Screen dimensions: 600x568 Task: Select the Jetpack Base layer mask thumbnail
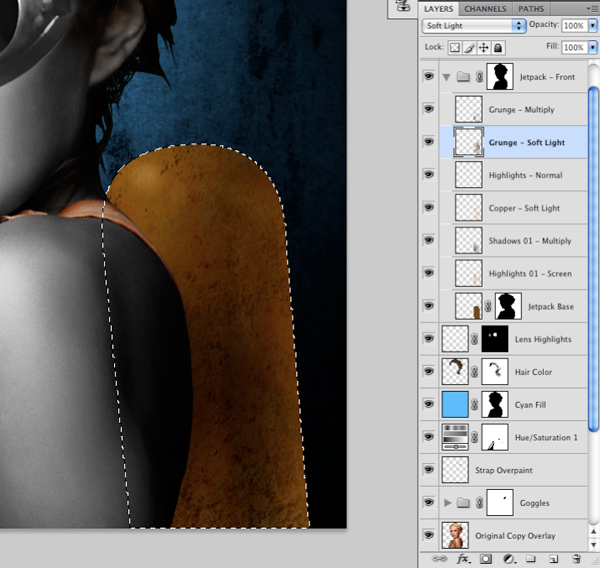point(508,306)
